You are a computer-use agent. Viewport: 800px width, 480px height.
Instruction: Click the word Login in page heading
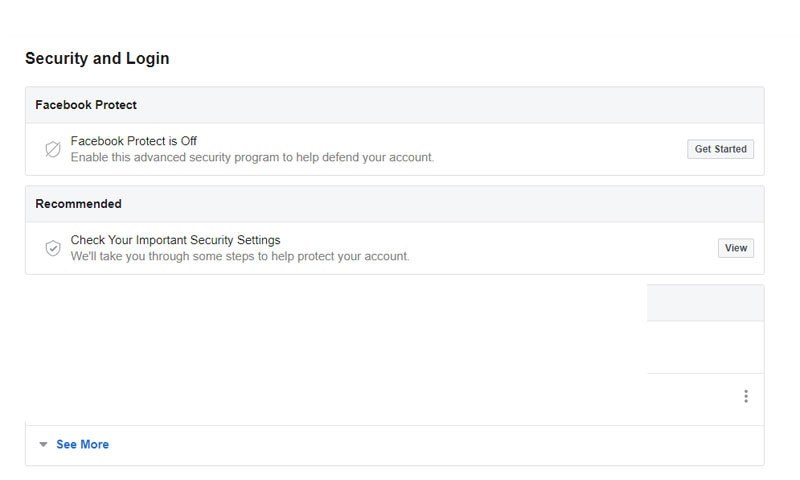click(147, 59)
